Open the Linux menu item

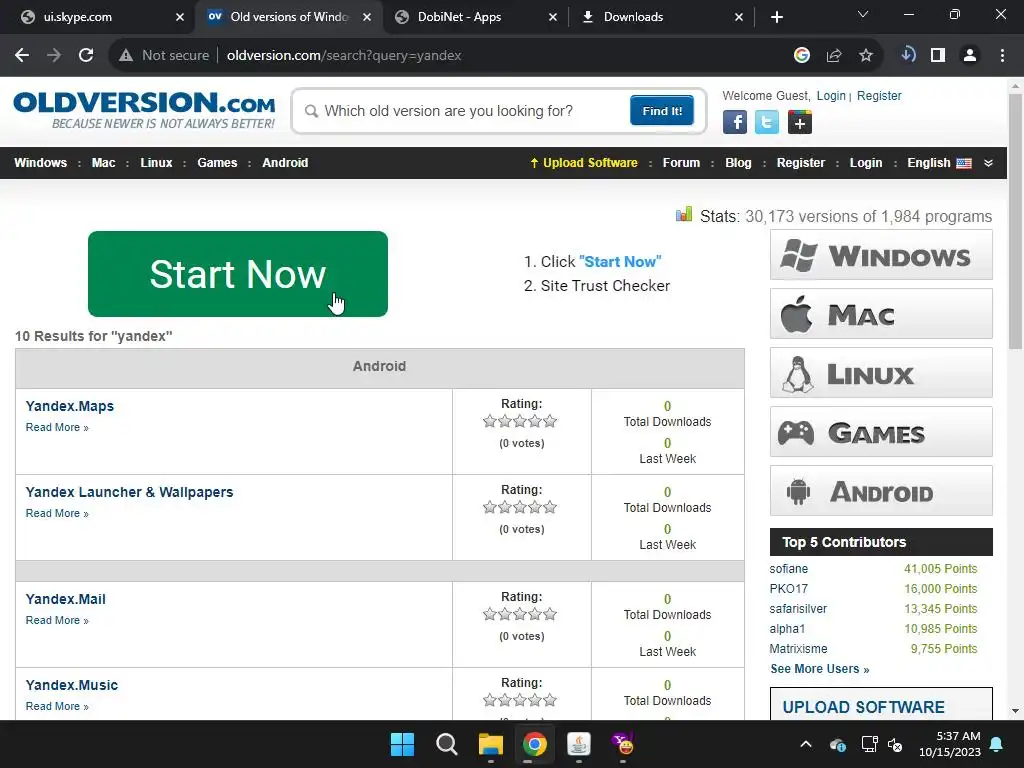[x=156, y=163]
